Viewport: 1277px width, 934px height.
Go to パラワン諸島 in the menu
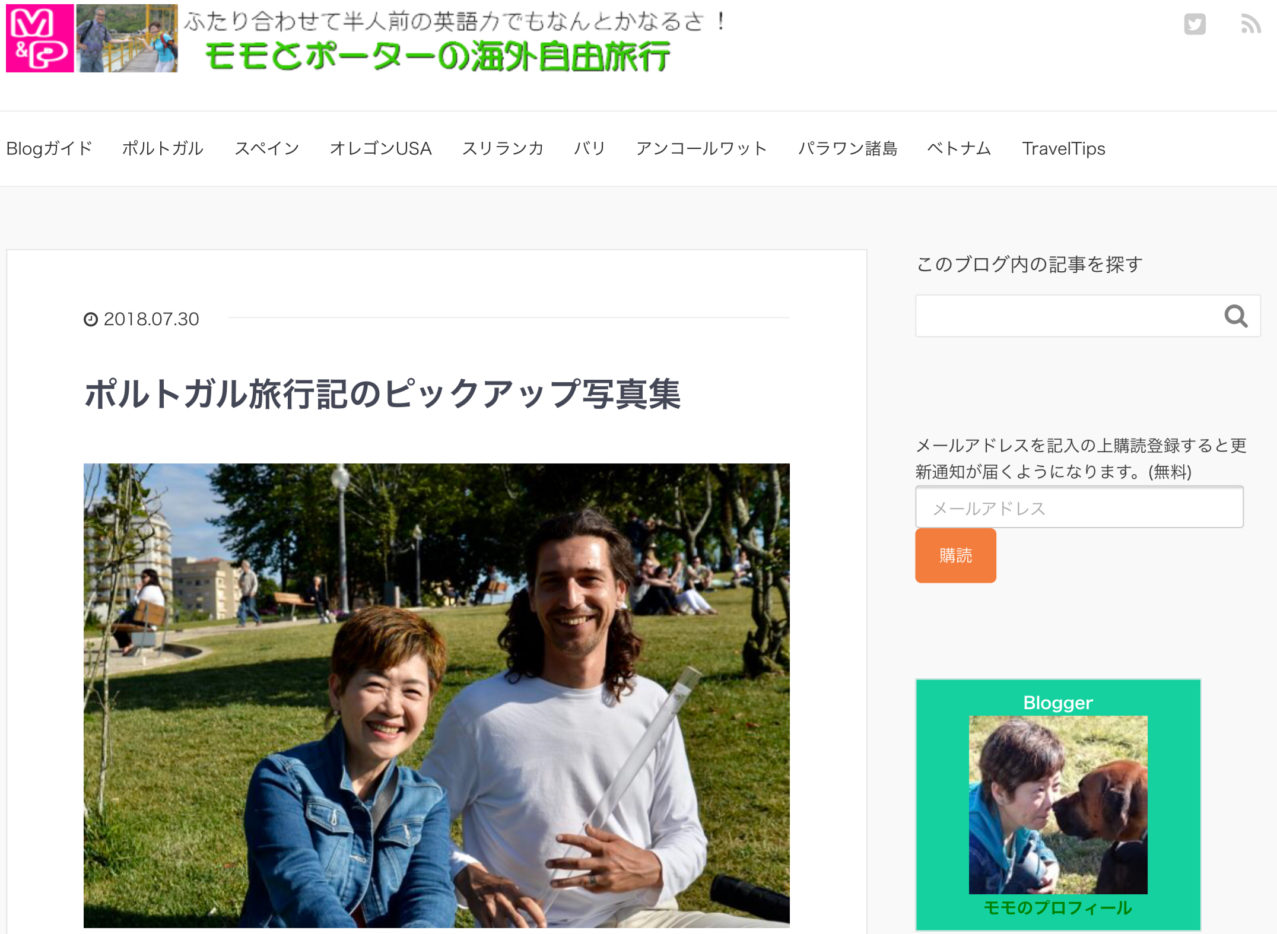tap(847, 148)
